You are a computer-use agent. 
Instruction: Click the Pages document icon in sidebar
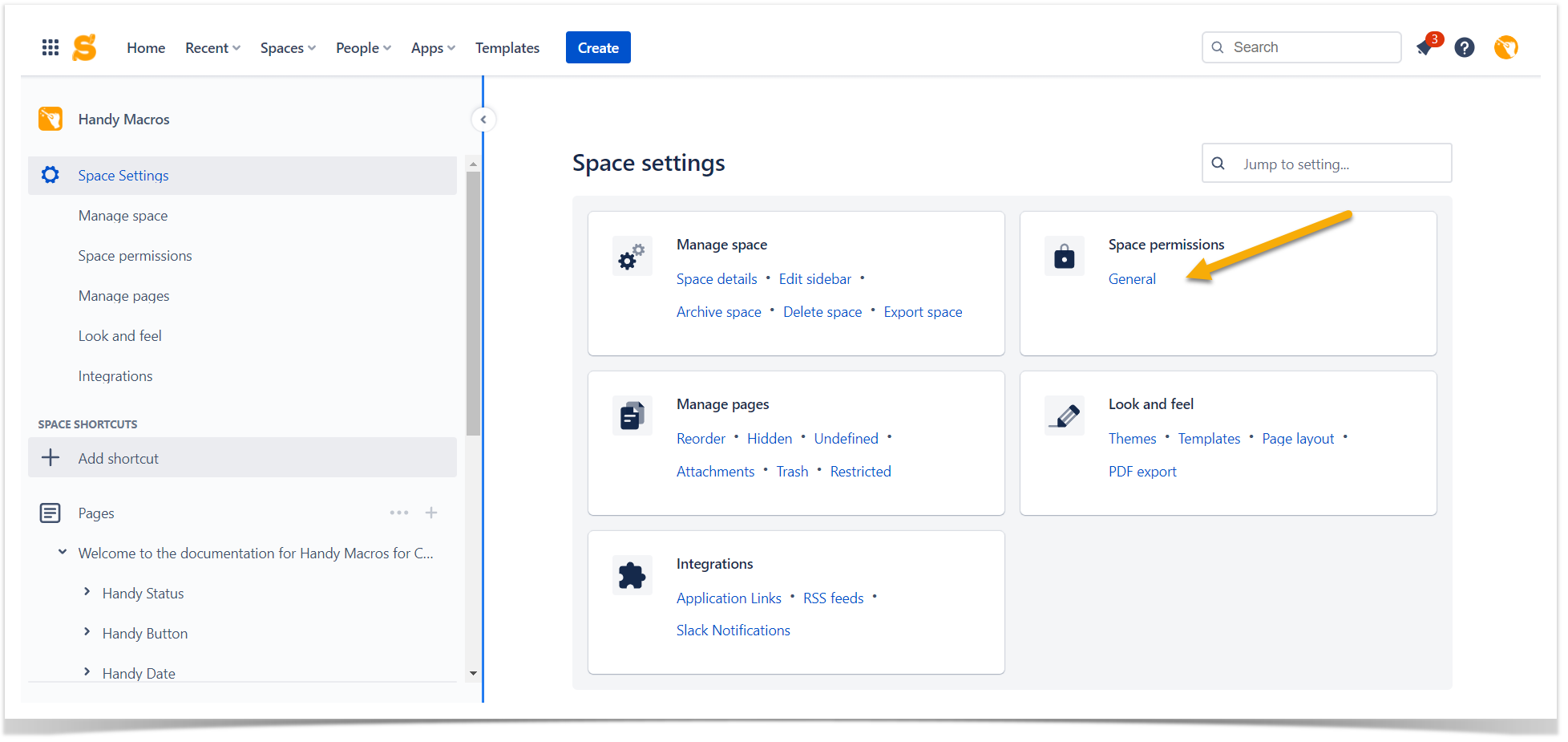pos(51,513)
